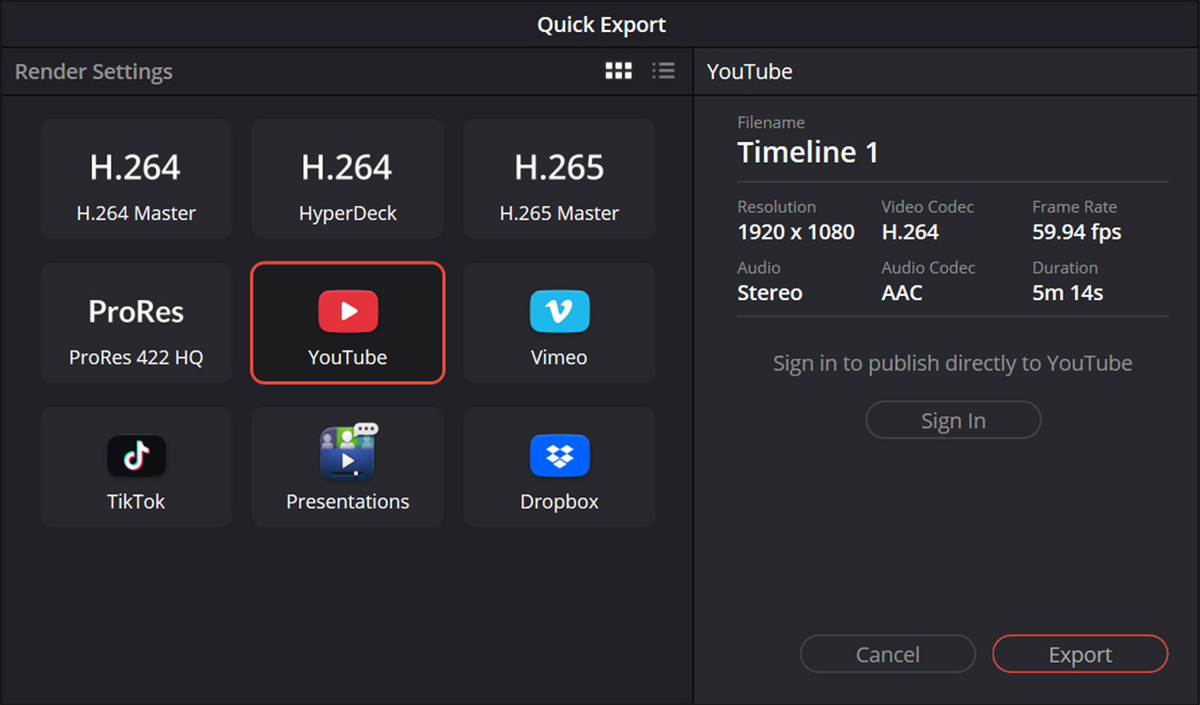This screenshot has height=705, width=1200.
Task: Choose the Vimeo export preset
Action: pos(559,323)
